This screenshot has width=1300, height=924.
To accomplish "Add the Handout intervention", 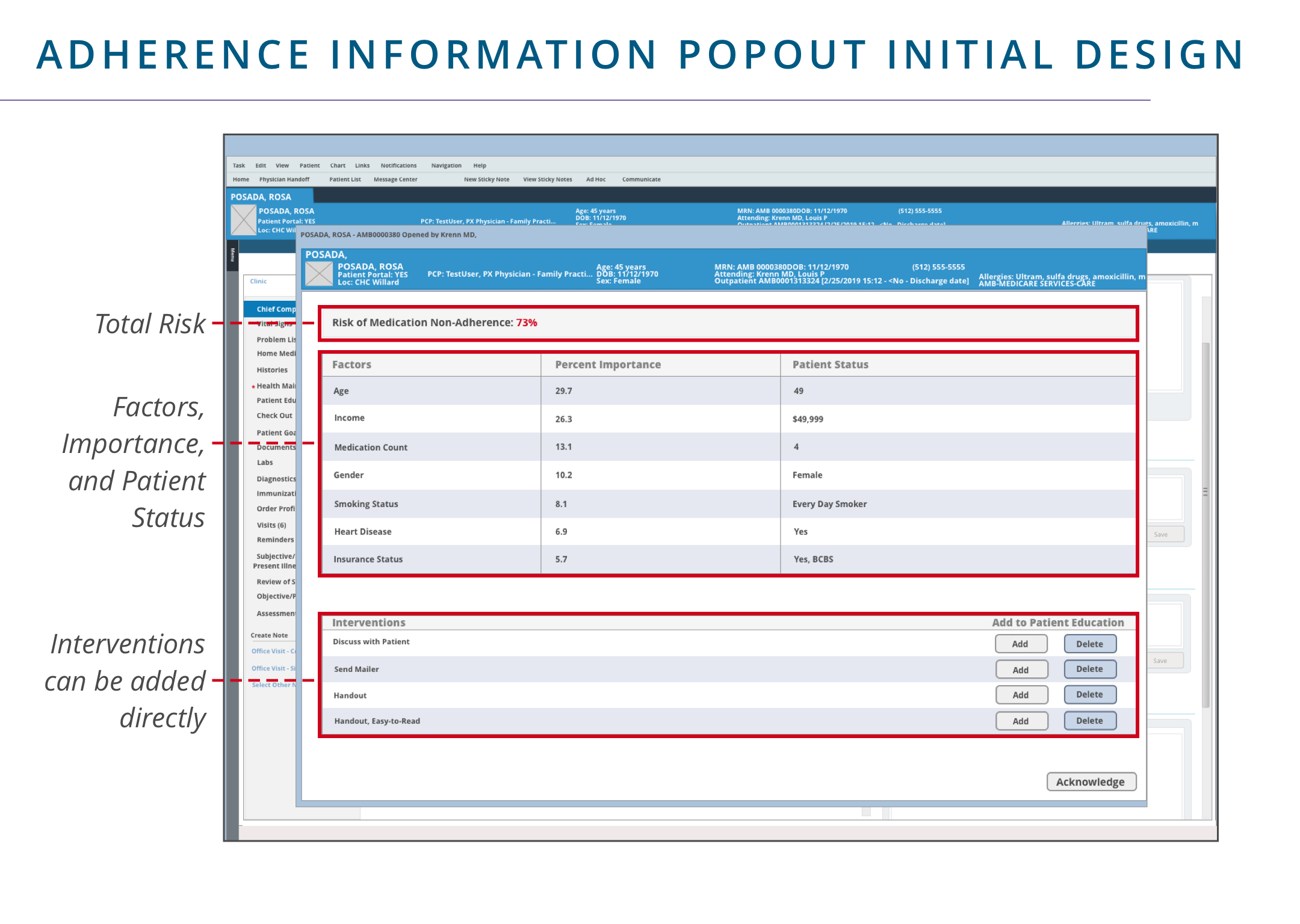I will pos(1020,695).
